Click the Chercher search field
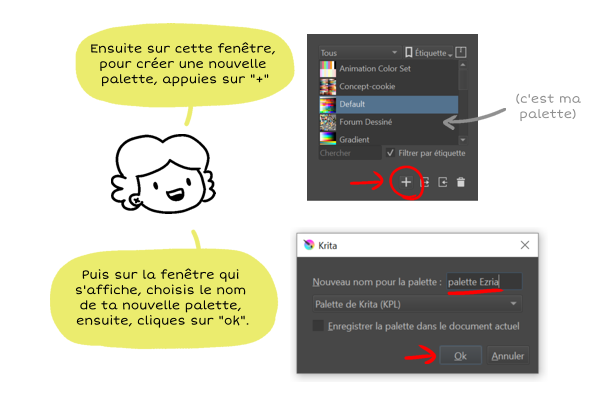The height and width of the screenshot is (400, 600). pos(350,153)
